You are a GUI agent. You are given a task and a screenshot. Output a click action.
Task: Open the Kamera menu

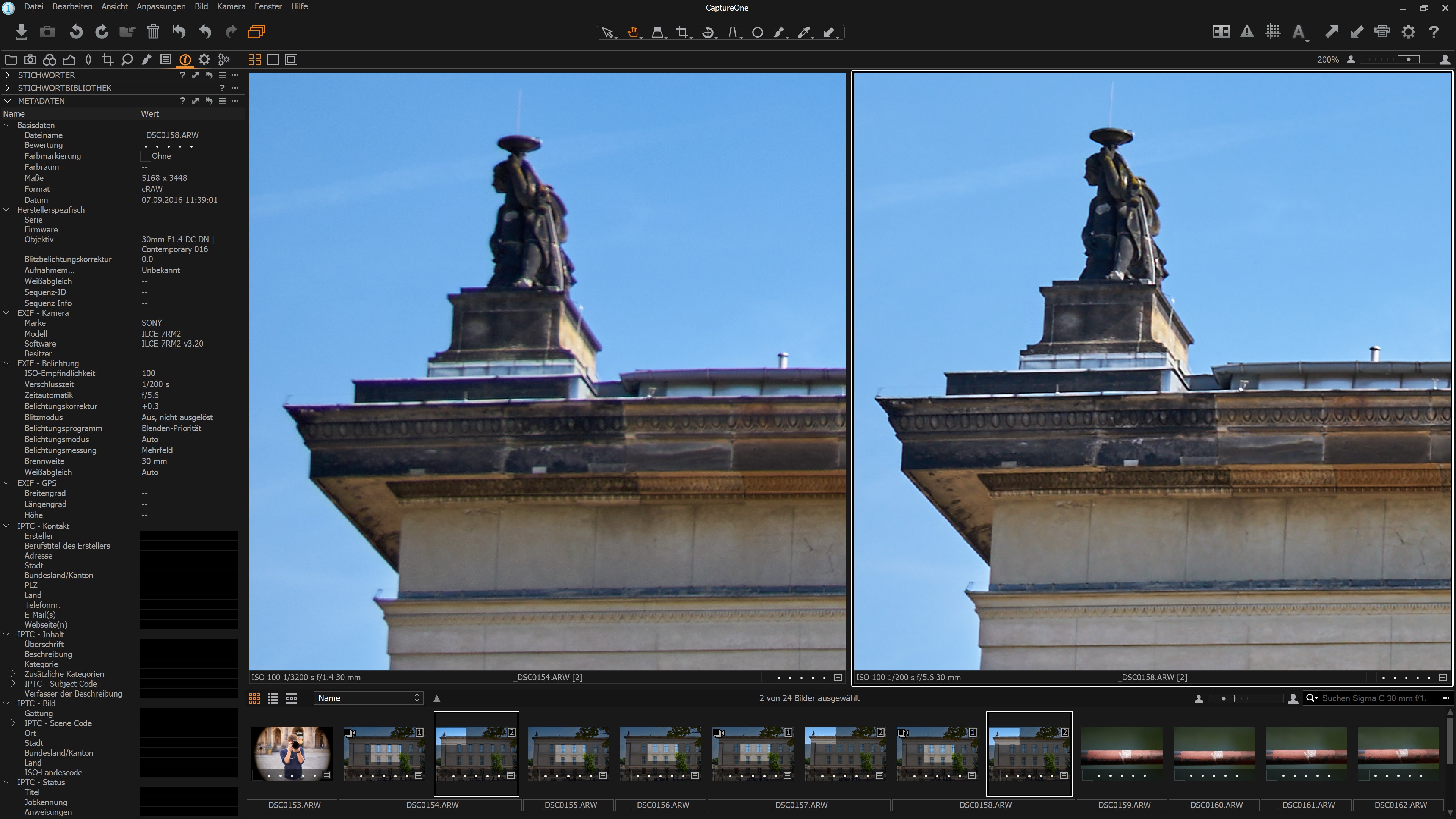231,7
